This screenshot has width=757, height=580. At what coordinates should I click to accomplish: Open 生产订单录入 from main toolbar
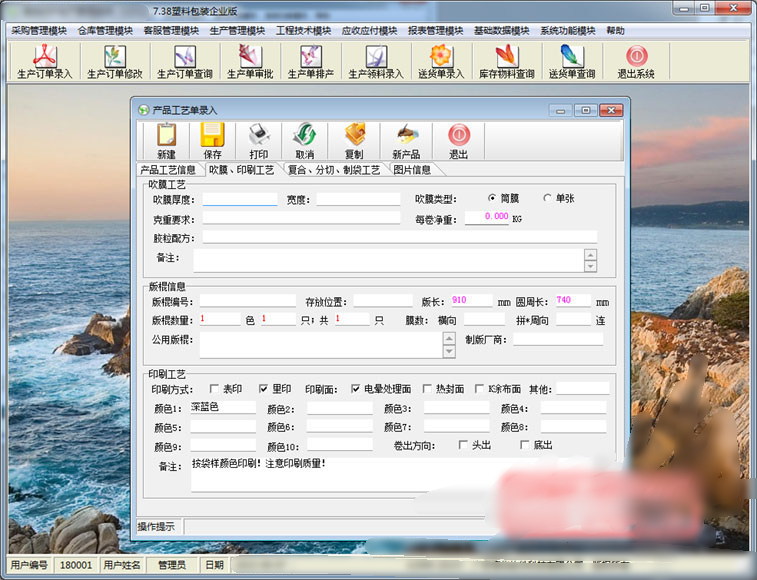point(44,61)
